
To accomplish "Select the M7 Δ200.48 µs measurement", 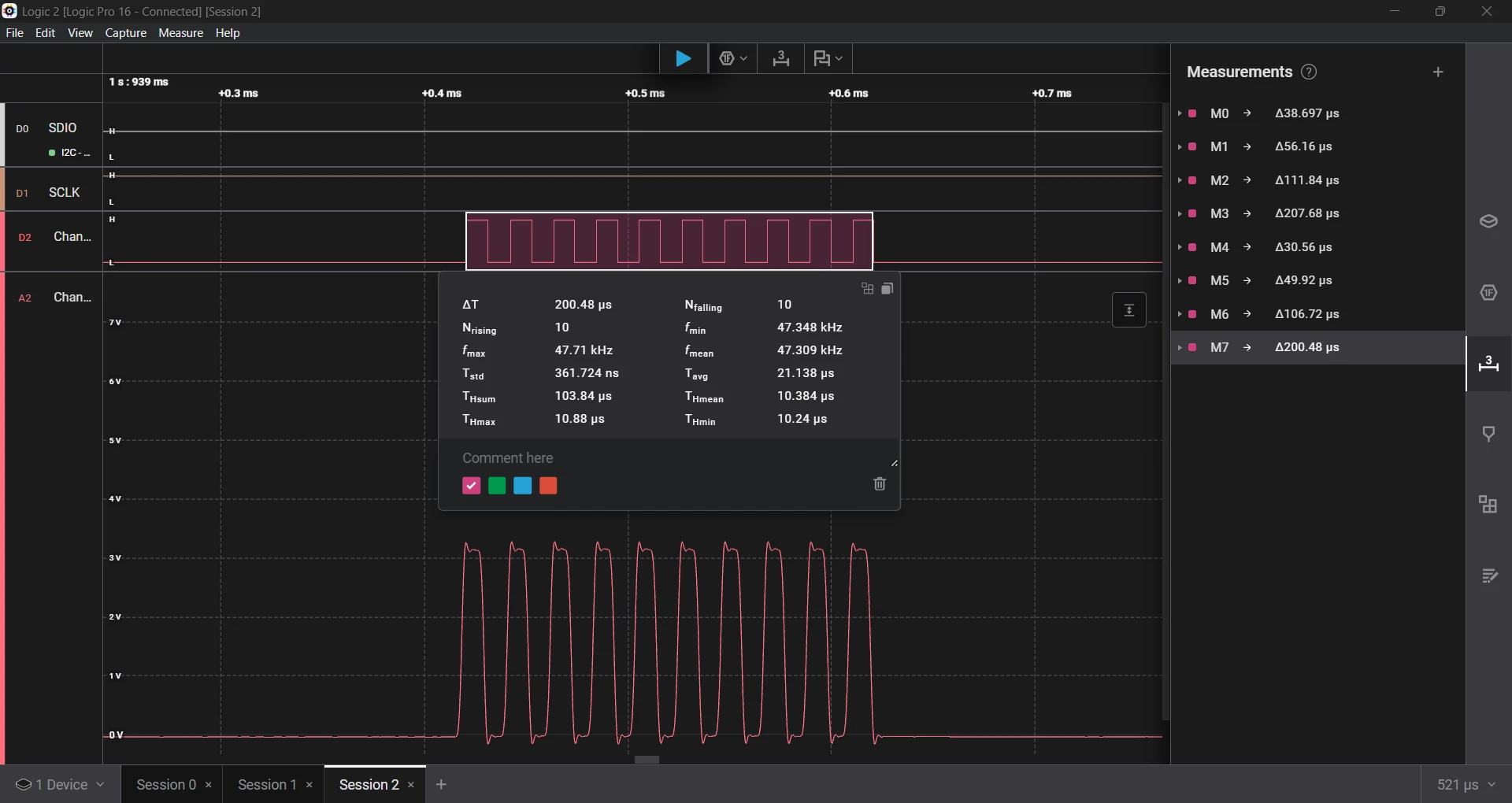I will tap(1306, 347).
